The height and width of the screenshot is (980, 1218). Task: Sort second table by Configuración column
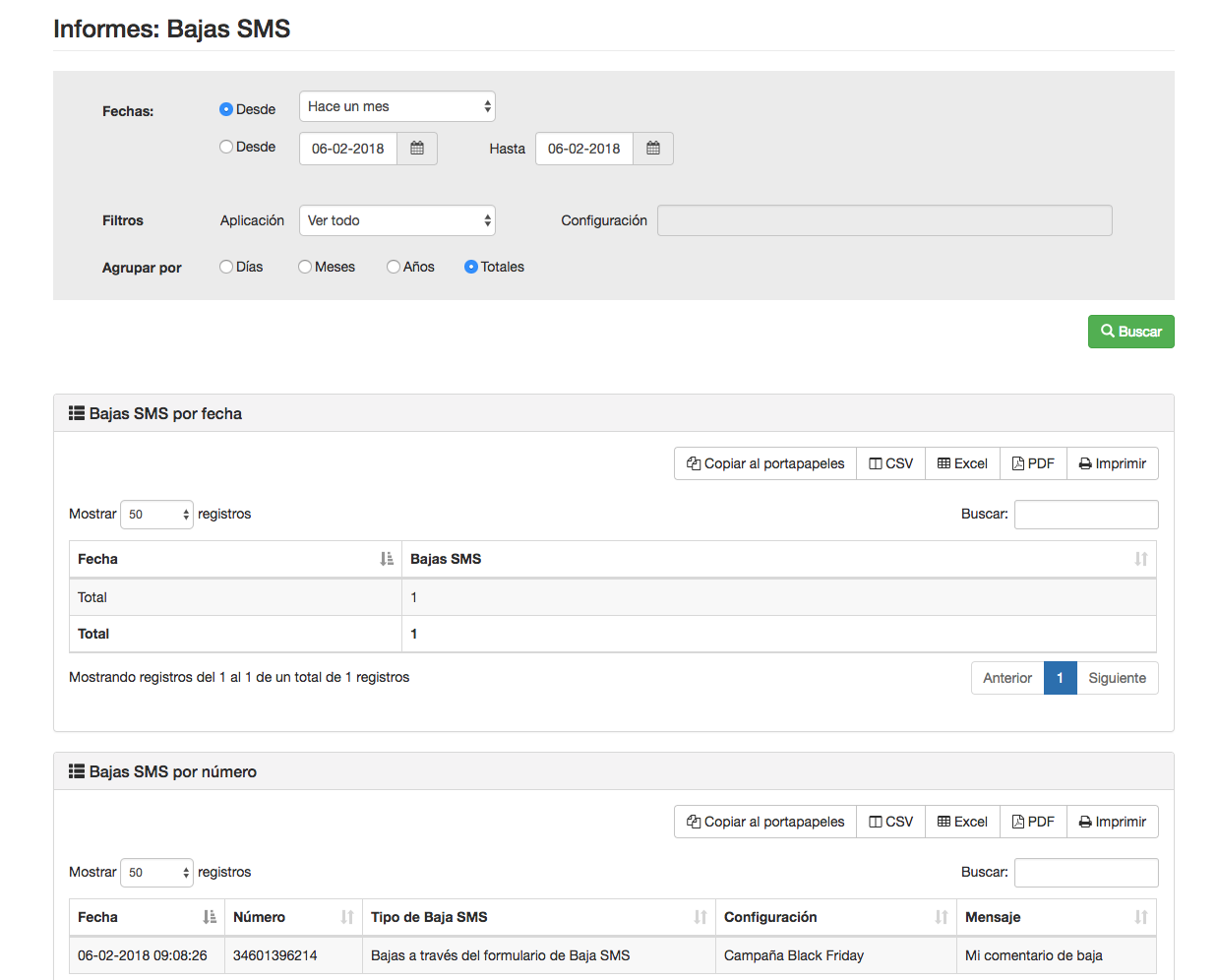[835, 917]
